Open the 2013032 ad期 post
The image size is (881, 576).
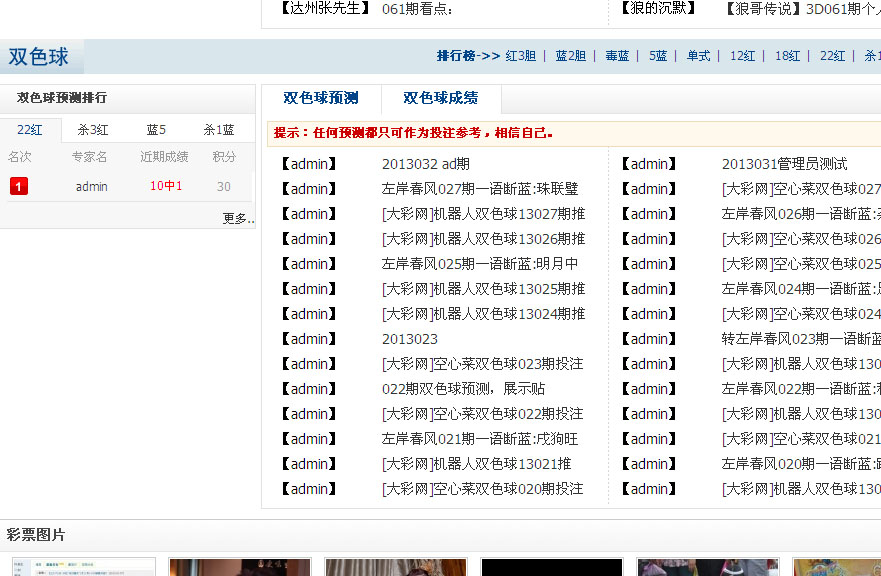click(x=425, y=164)
